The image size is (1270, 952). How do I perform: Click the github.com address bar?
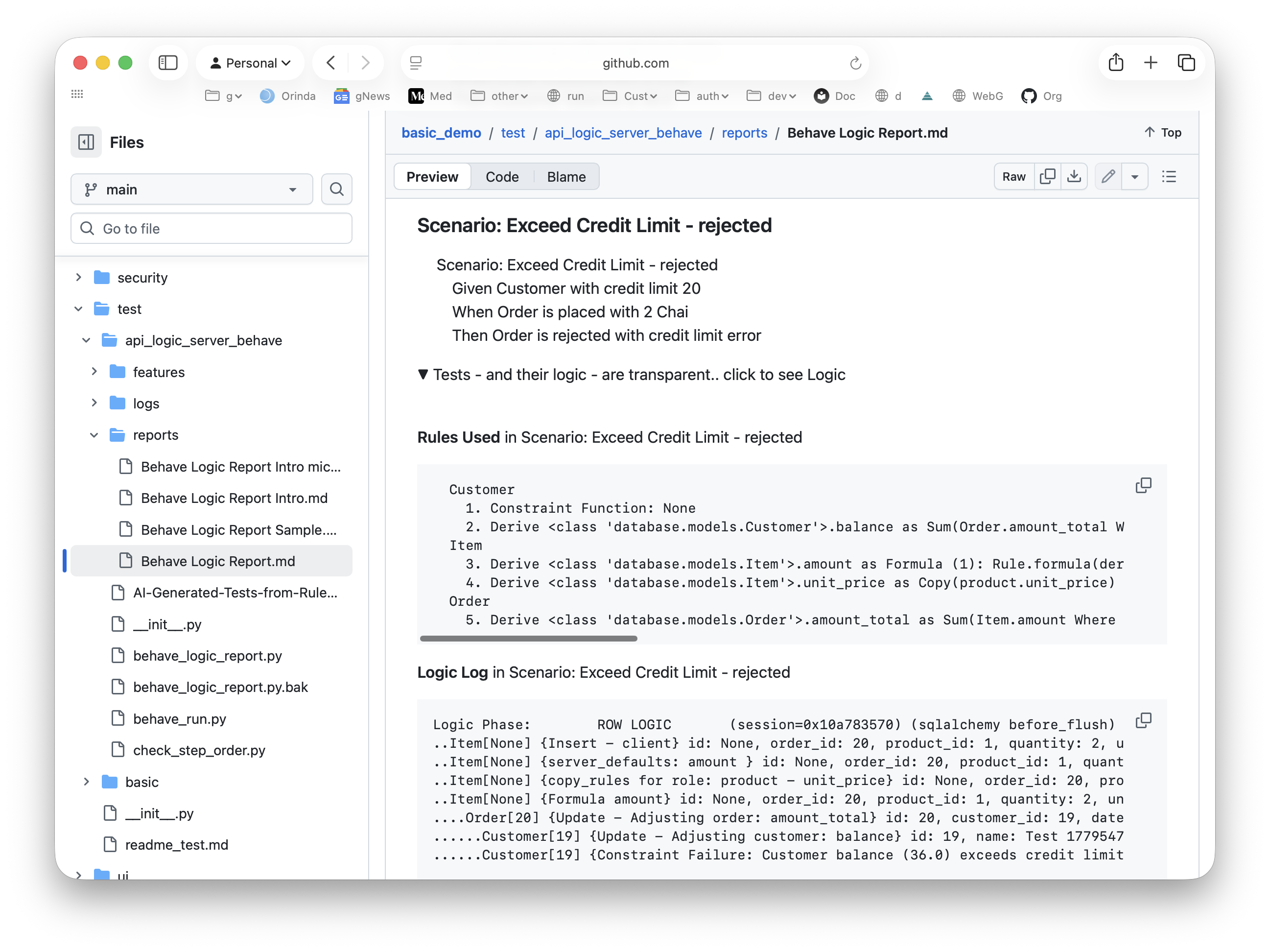point(635,63)
